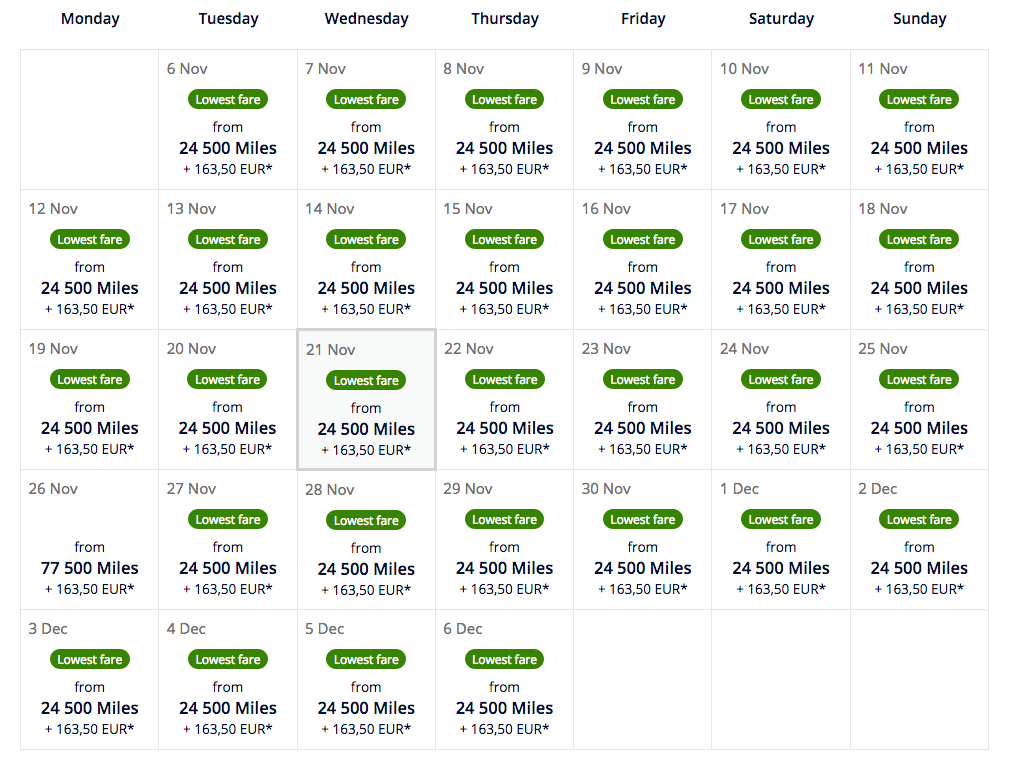
Task: Choose the 19 Nov date cell
Action: point(90,400)
